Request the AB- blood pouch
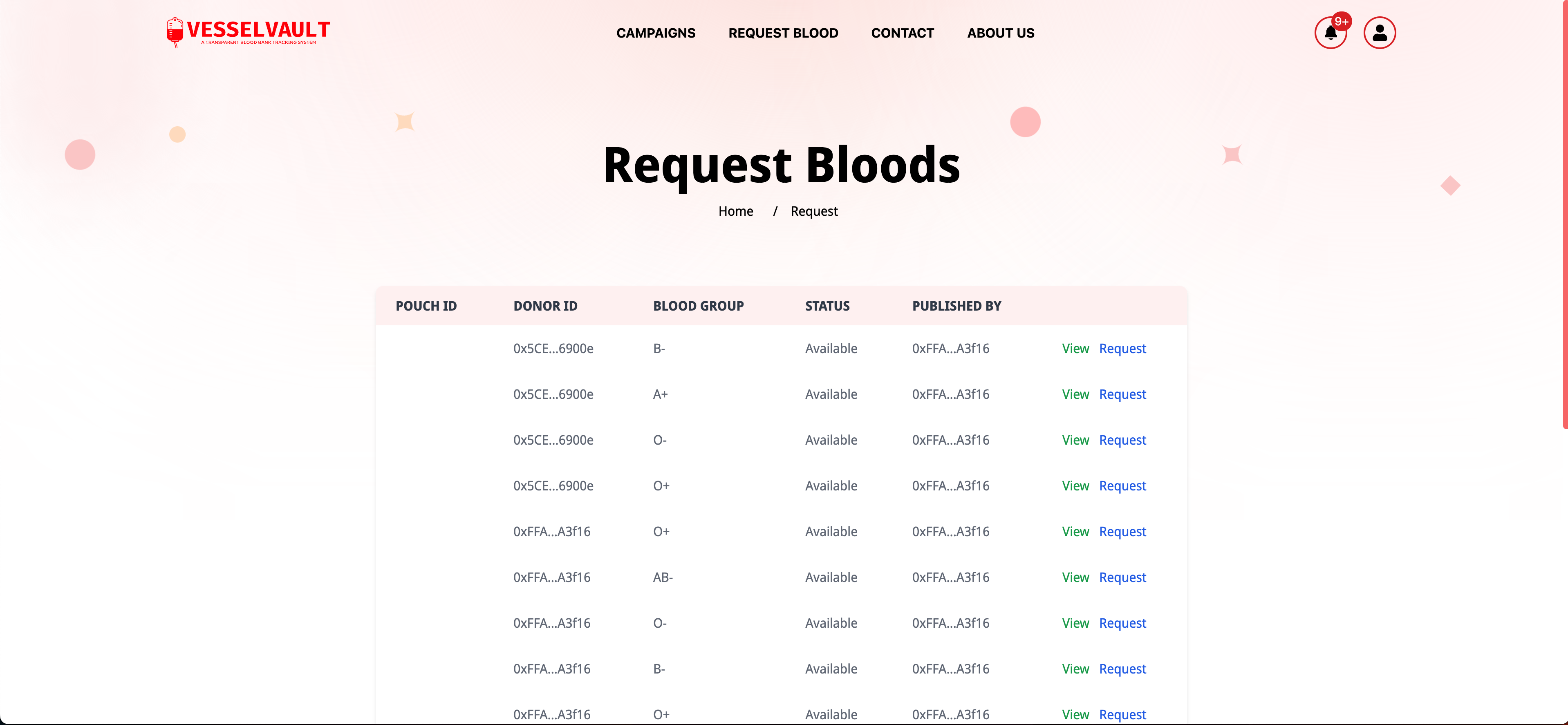The width and height of the screenshot is (1568, 725). point(1122,577)
